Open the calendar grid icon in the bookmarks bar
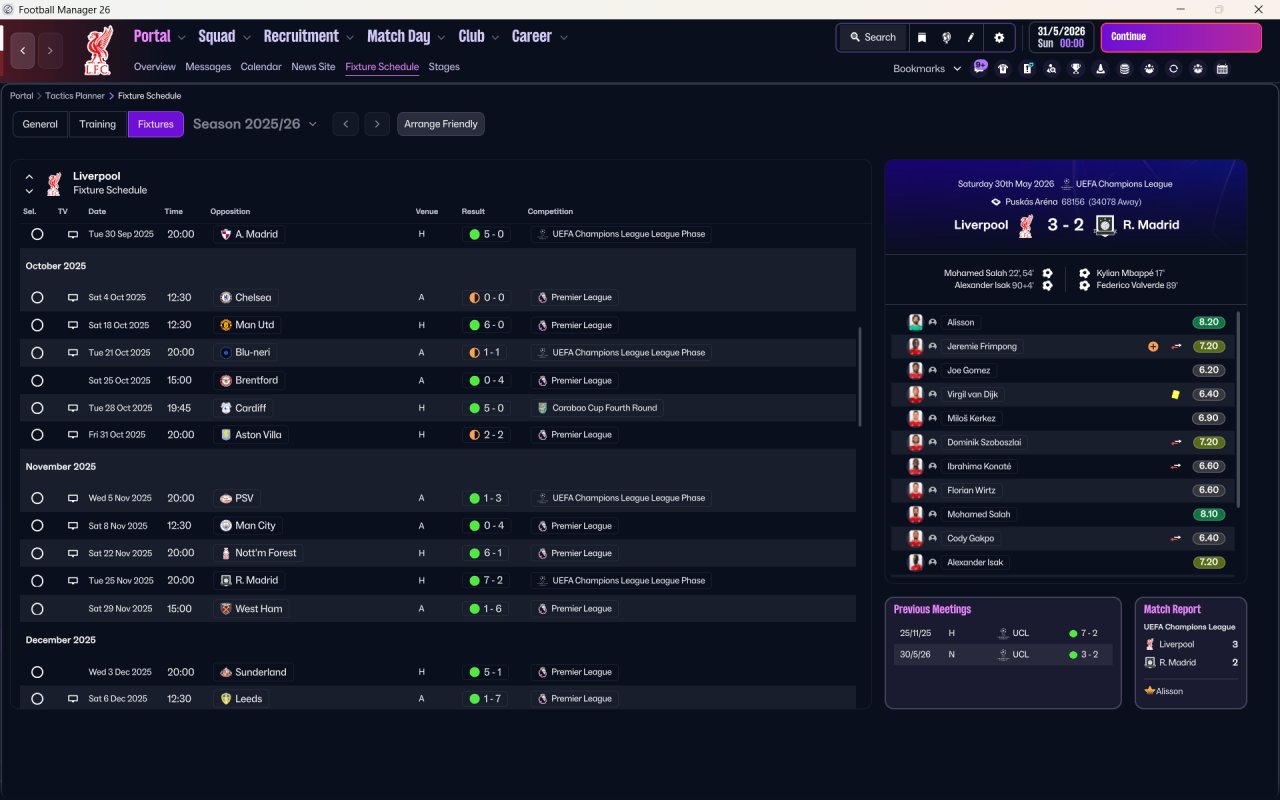This screenshot has width=1280, height=800. (x=1222, y=69)
